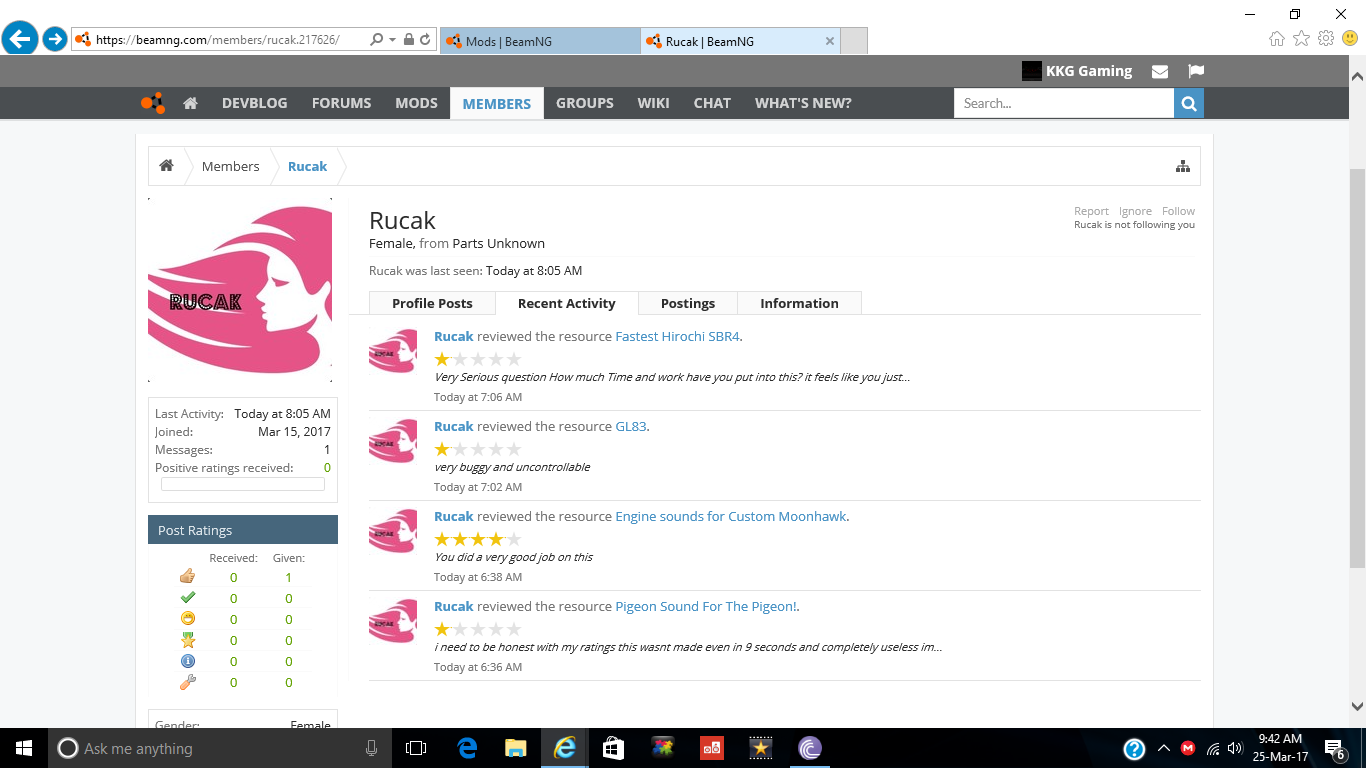
Task: Click Rucak username in Engine sounds review
Action: tap(454, 516)
